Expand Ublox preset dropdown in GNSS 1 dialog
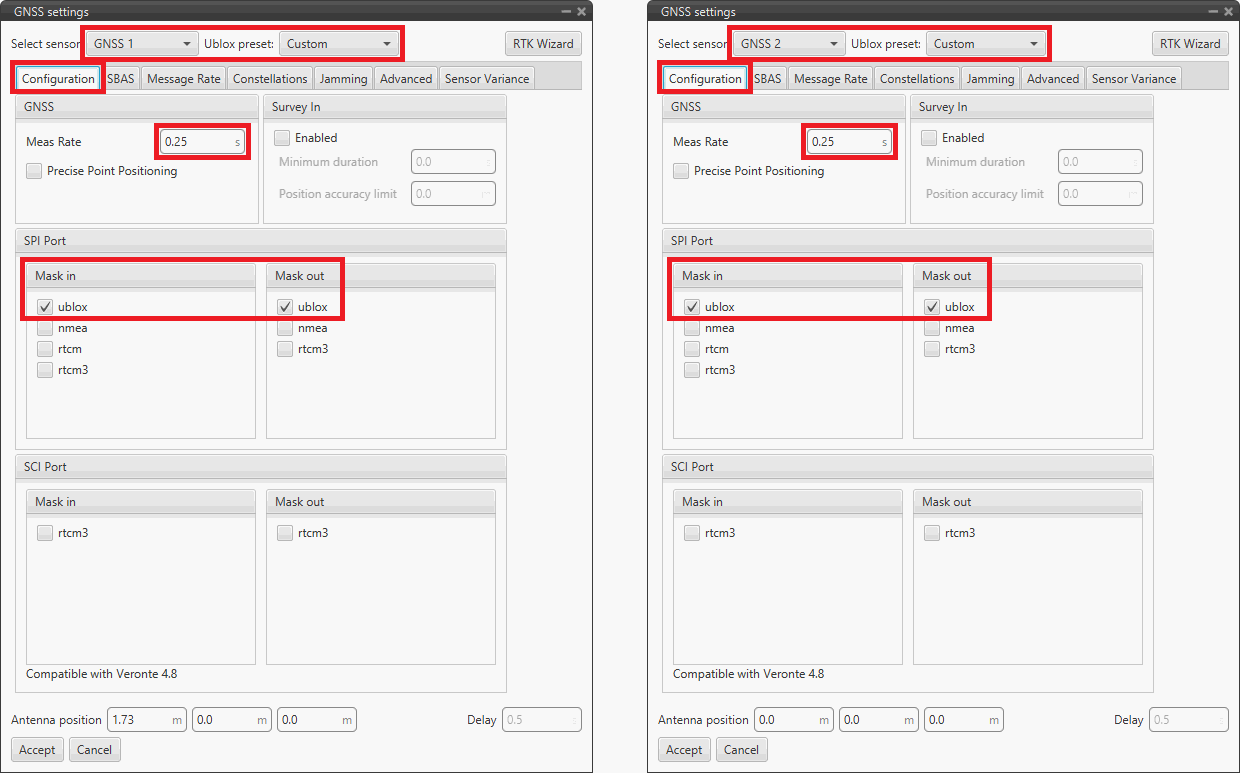1240x773 pixels. point(338,44)
